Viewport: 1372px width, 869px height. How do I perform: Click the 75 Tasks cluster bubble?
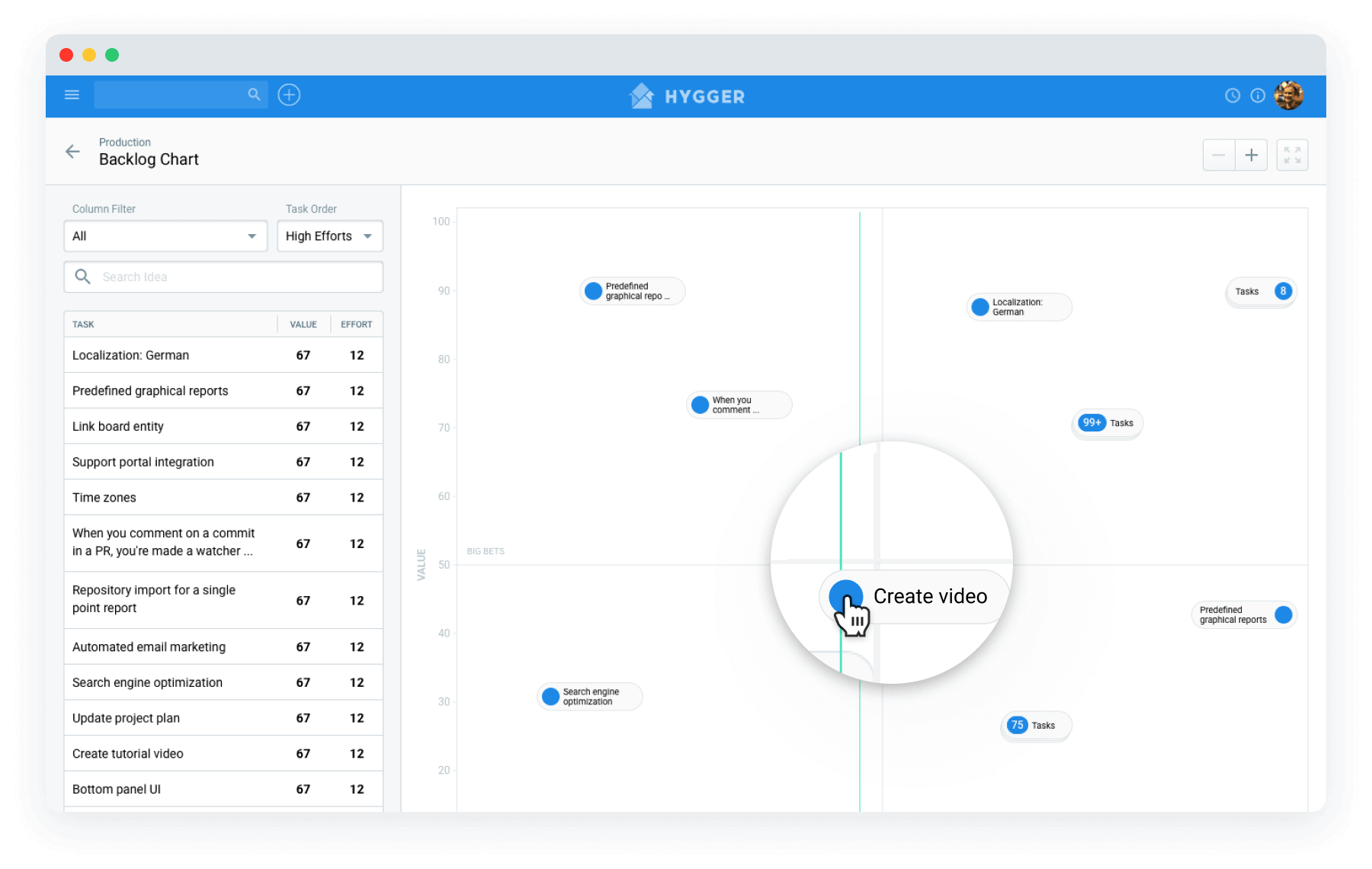coord(1034,726)
